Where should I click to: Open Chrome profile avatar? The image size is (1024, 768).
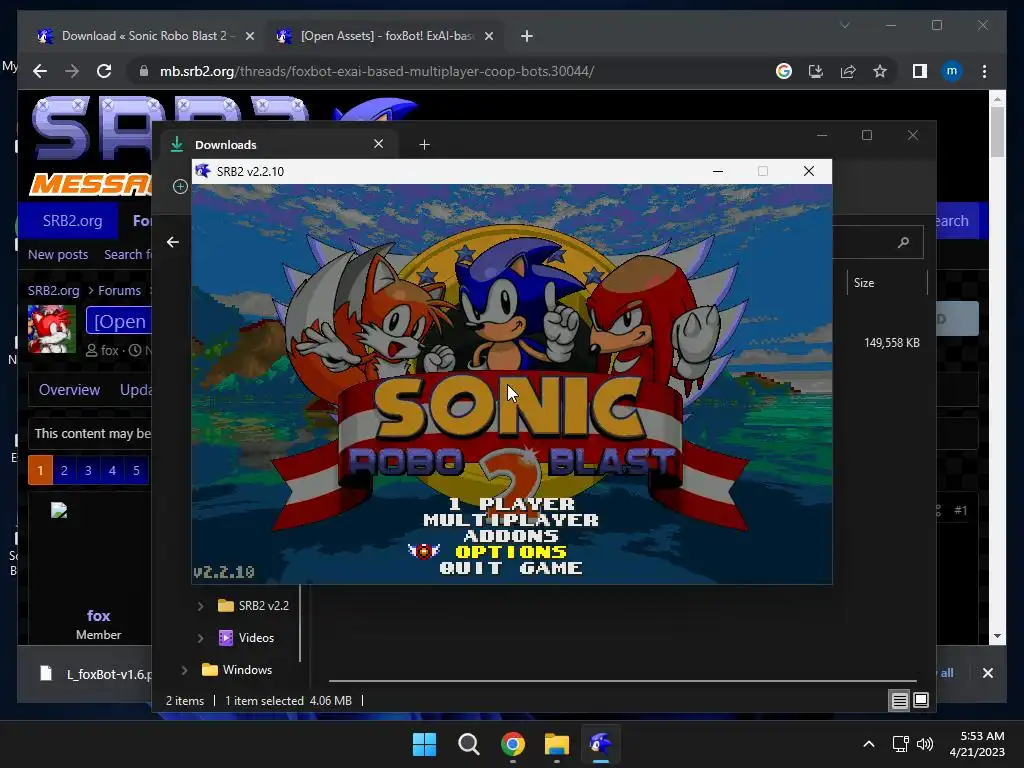[952, 71]
